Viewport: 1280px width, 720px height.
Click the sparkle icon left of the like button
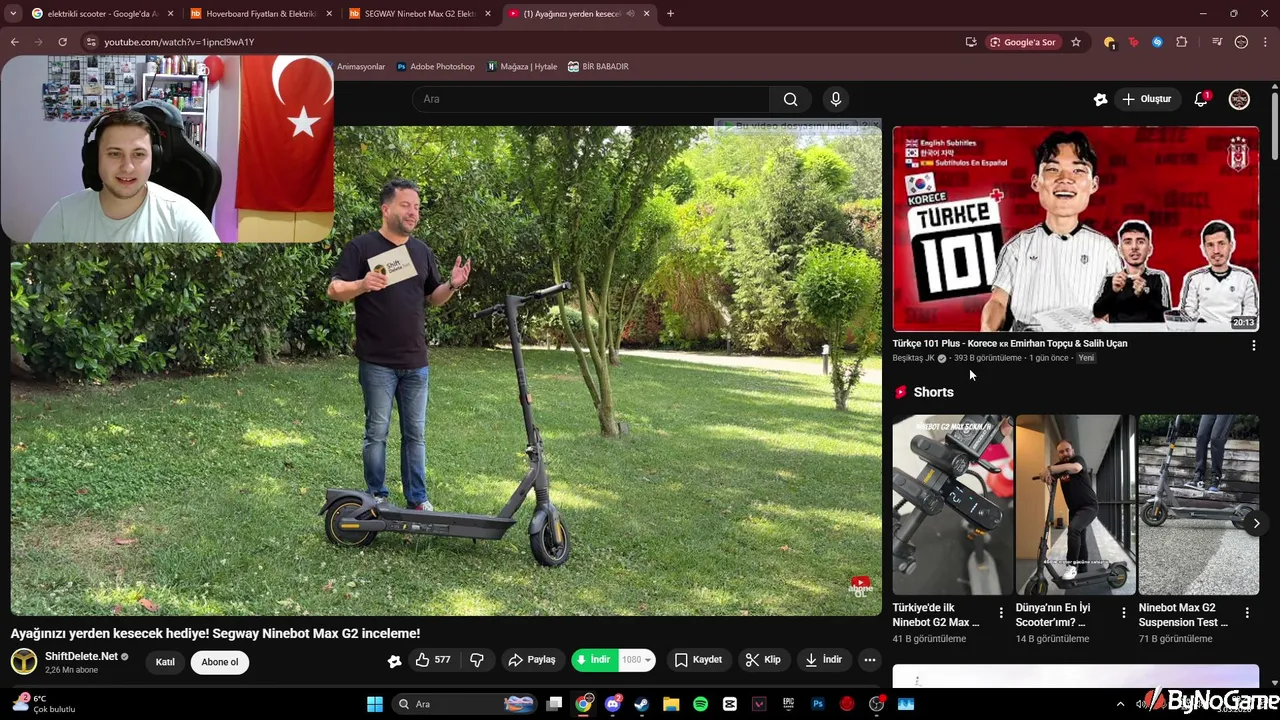coord(394,660)
